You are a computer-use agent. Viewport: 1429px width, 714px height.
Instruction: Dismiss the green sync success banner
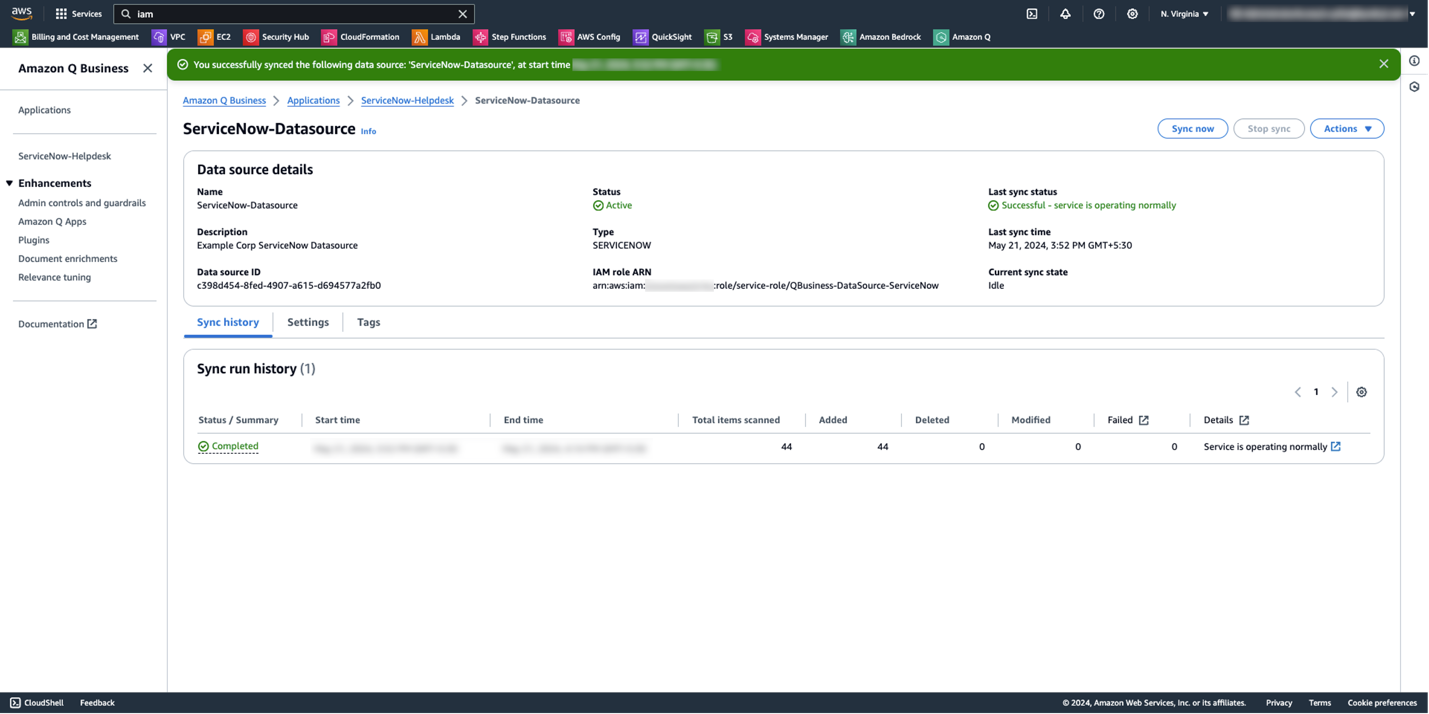click(x=1384, y=64)
